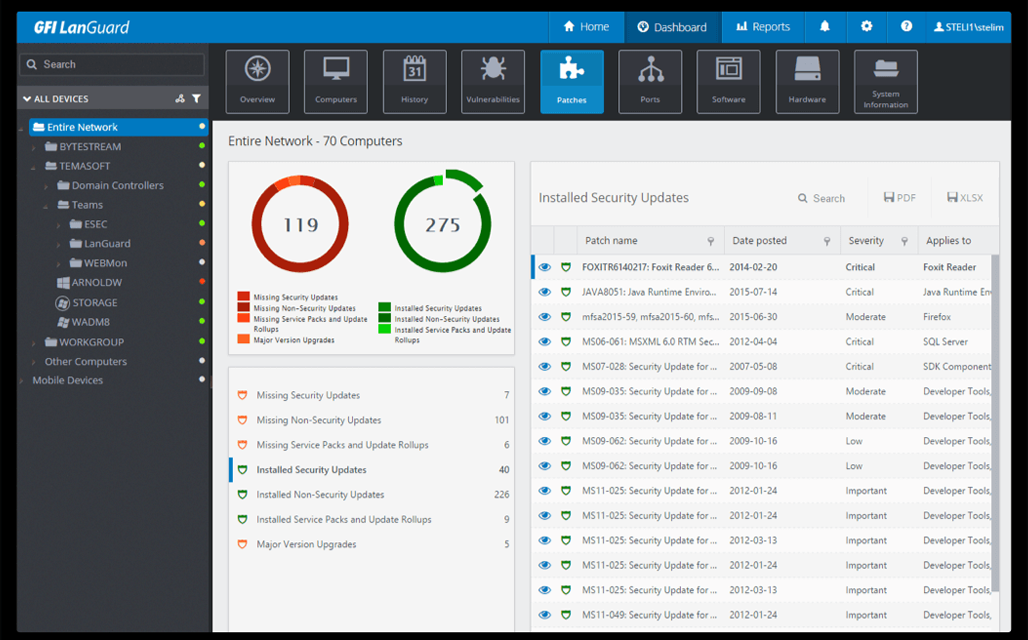Toggle eye icon for FOXITTR6140217 patch row
1028x640 pixels.
[545, 267]
